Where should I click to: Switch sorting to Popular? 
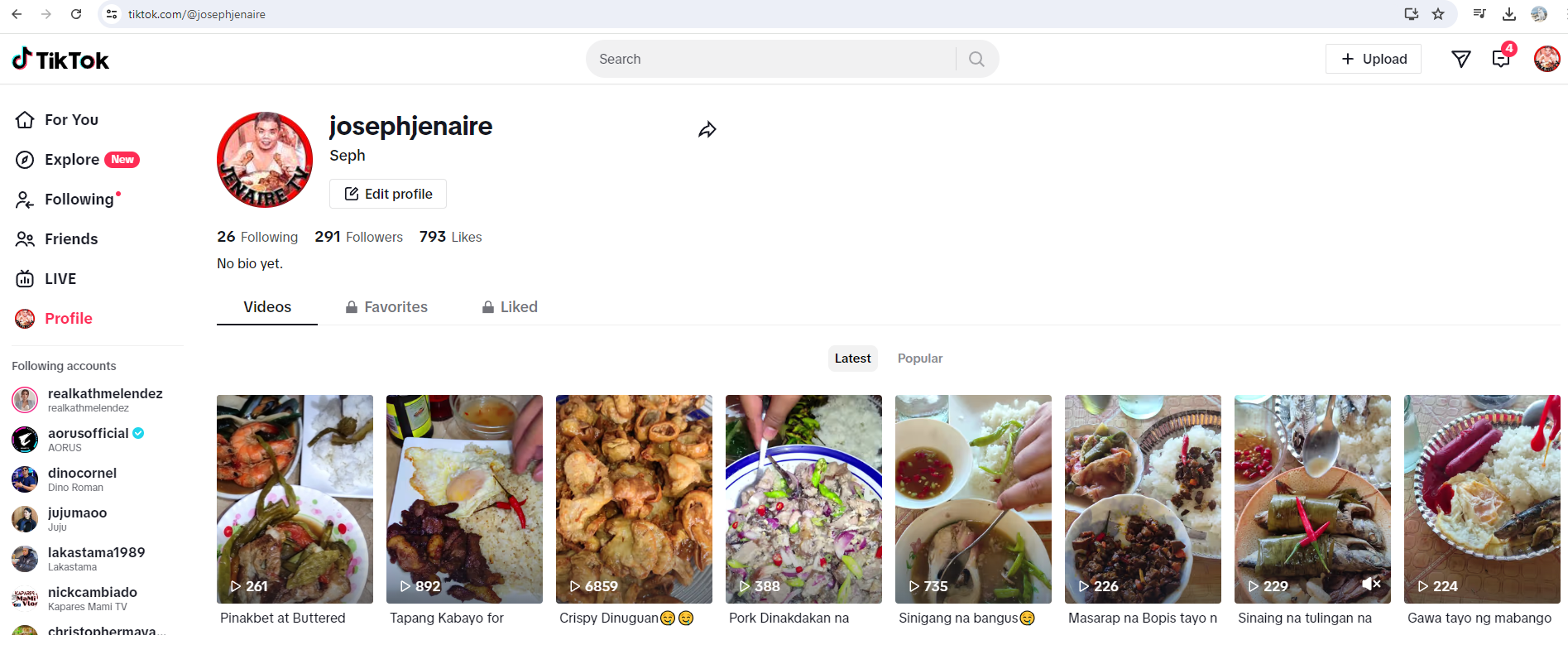pyautogui.click(x=919, y=359)
